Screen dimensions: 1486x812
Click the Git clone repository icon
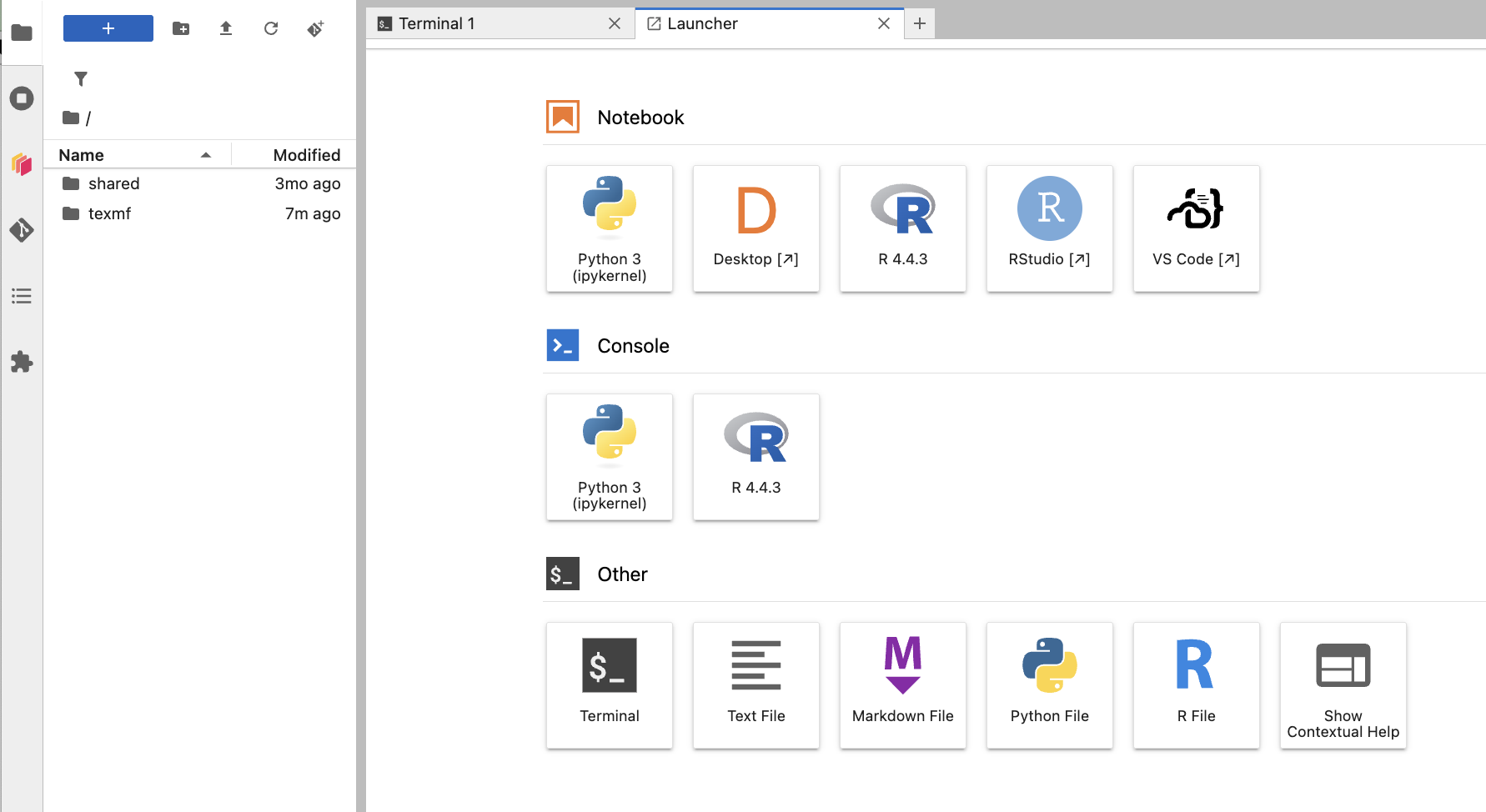pyautogui.click(x=315, y=28)
